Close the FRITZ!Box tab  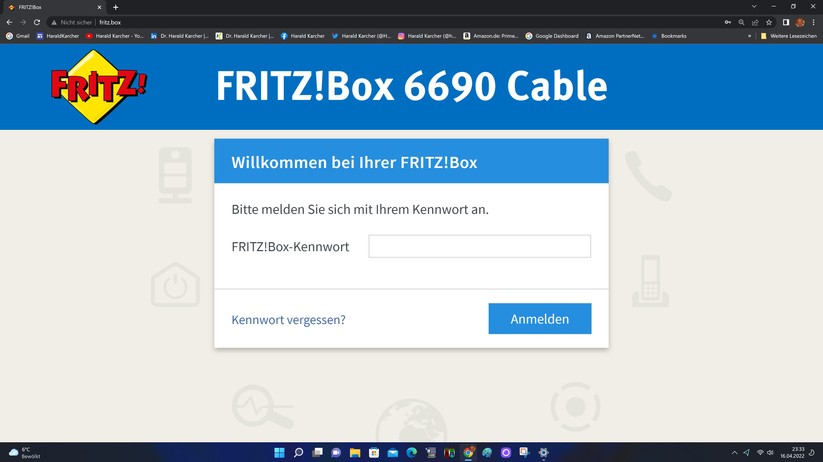(99, 7)
